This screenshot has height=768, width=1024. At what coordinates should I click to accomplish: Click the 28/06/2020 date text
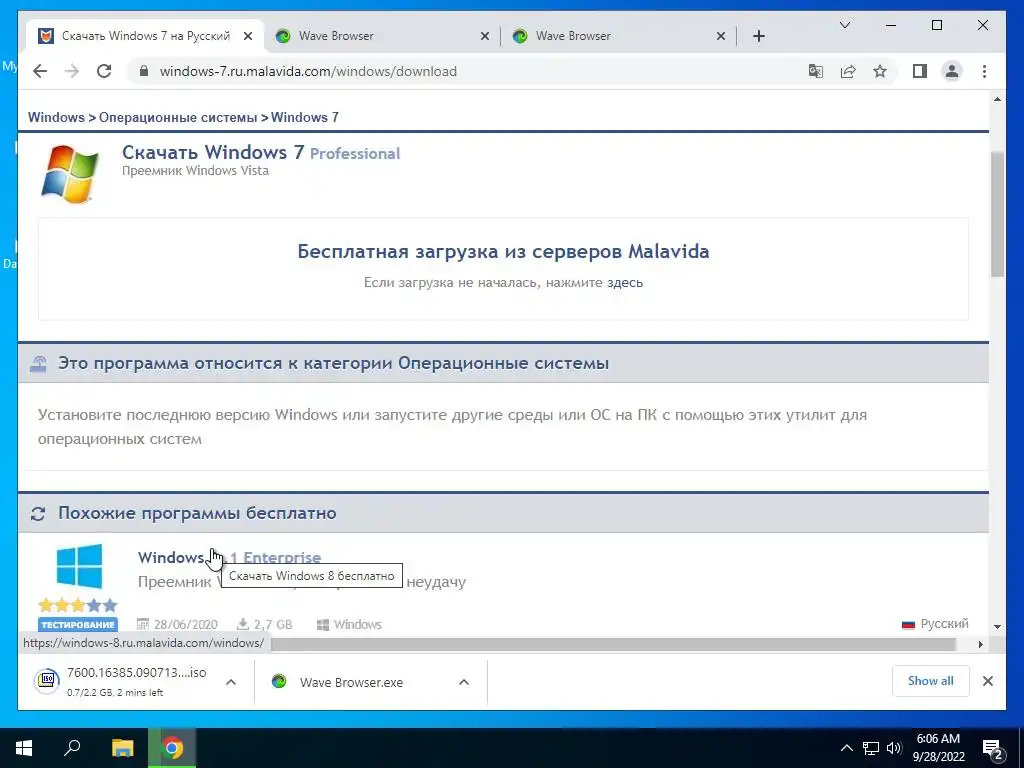click(x=185, y=624)
